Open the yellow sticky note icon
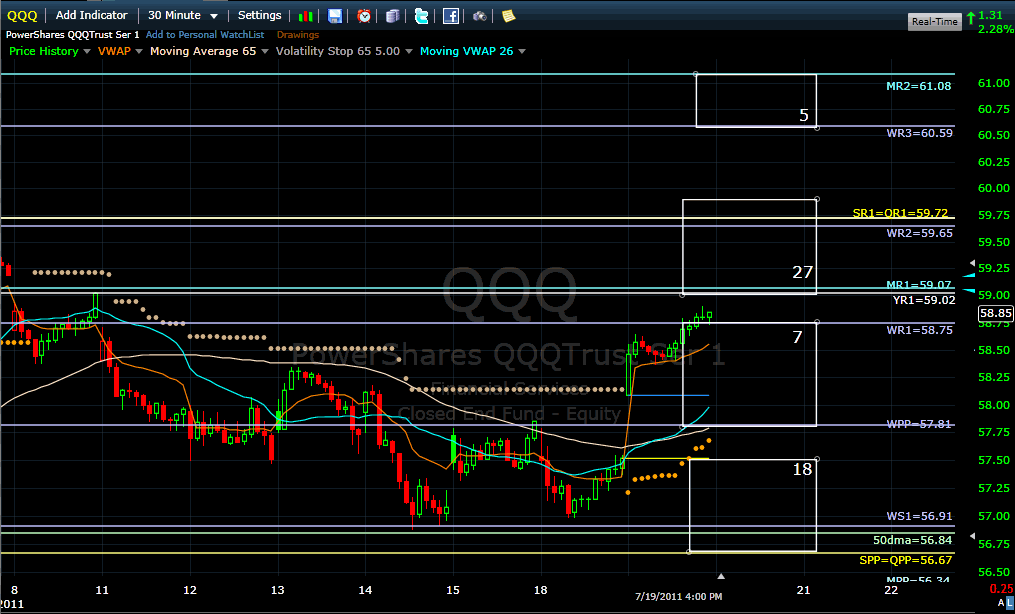The height and width of the screenshot is (614, 1015). pos(509,16)
